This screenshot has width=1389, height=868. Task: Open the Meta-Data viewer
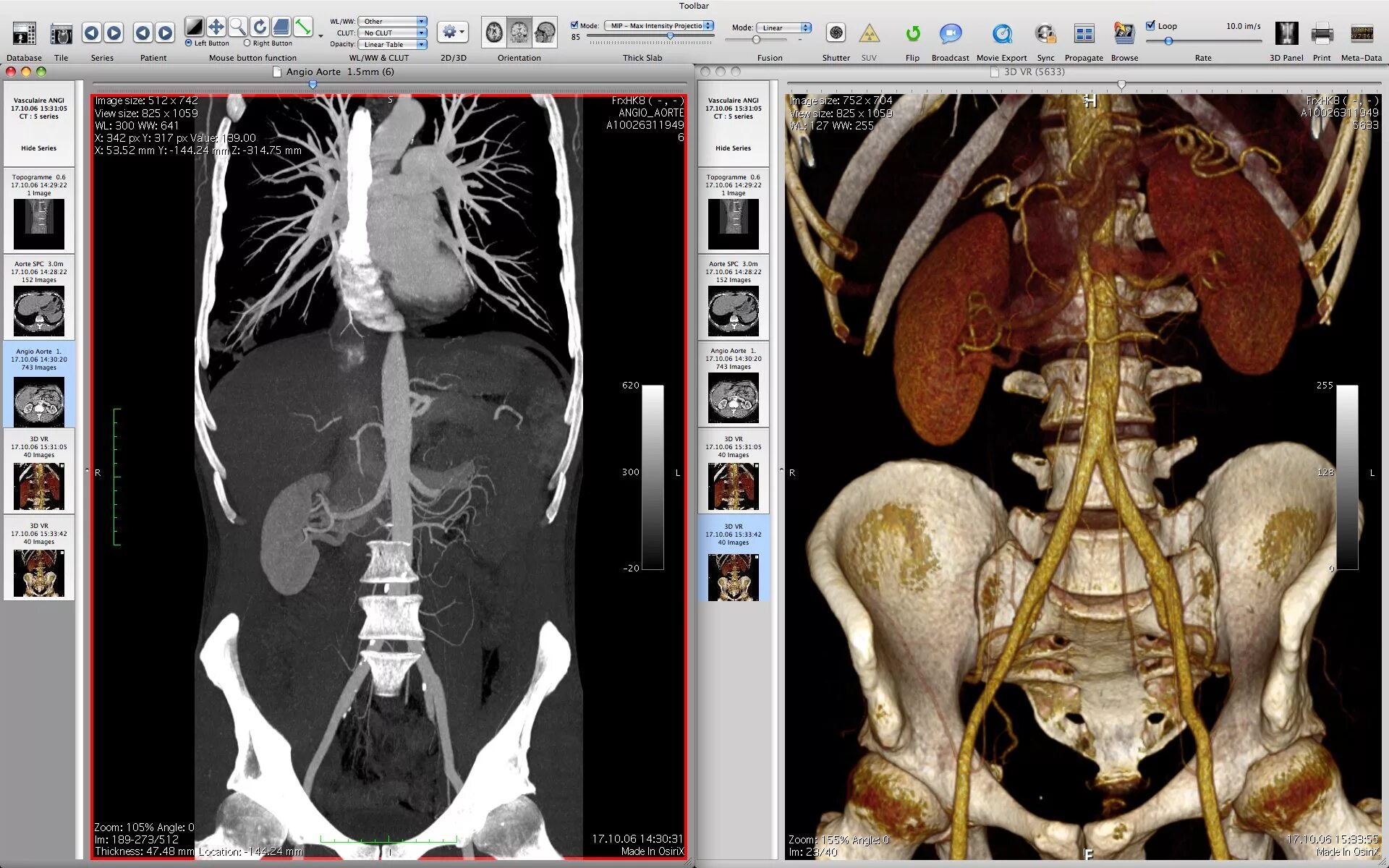coord(1361,33)
